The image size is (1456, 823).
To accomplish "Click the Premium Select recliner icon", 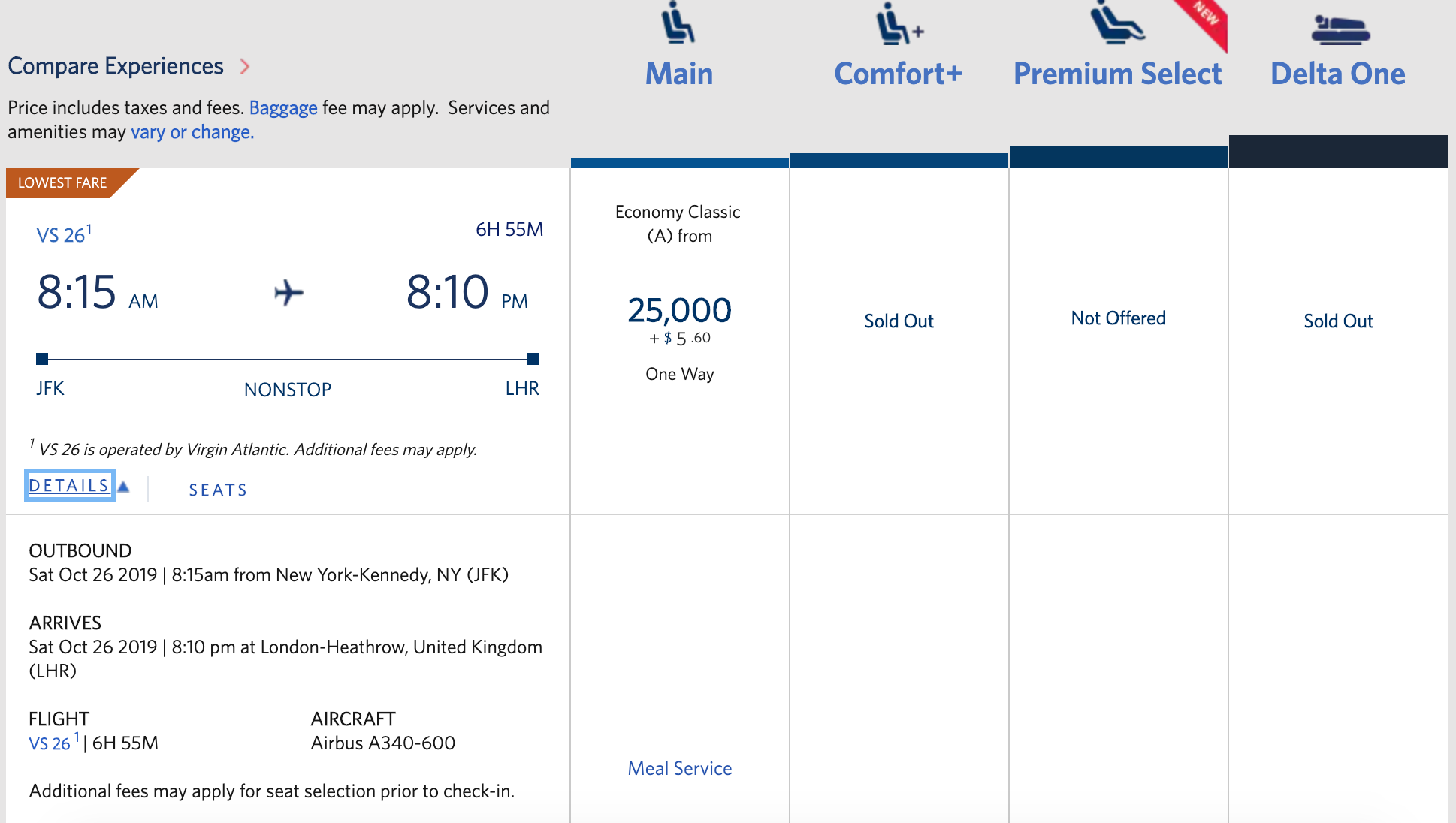I will click(x=1116, y=23).
